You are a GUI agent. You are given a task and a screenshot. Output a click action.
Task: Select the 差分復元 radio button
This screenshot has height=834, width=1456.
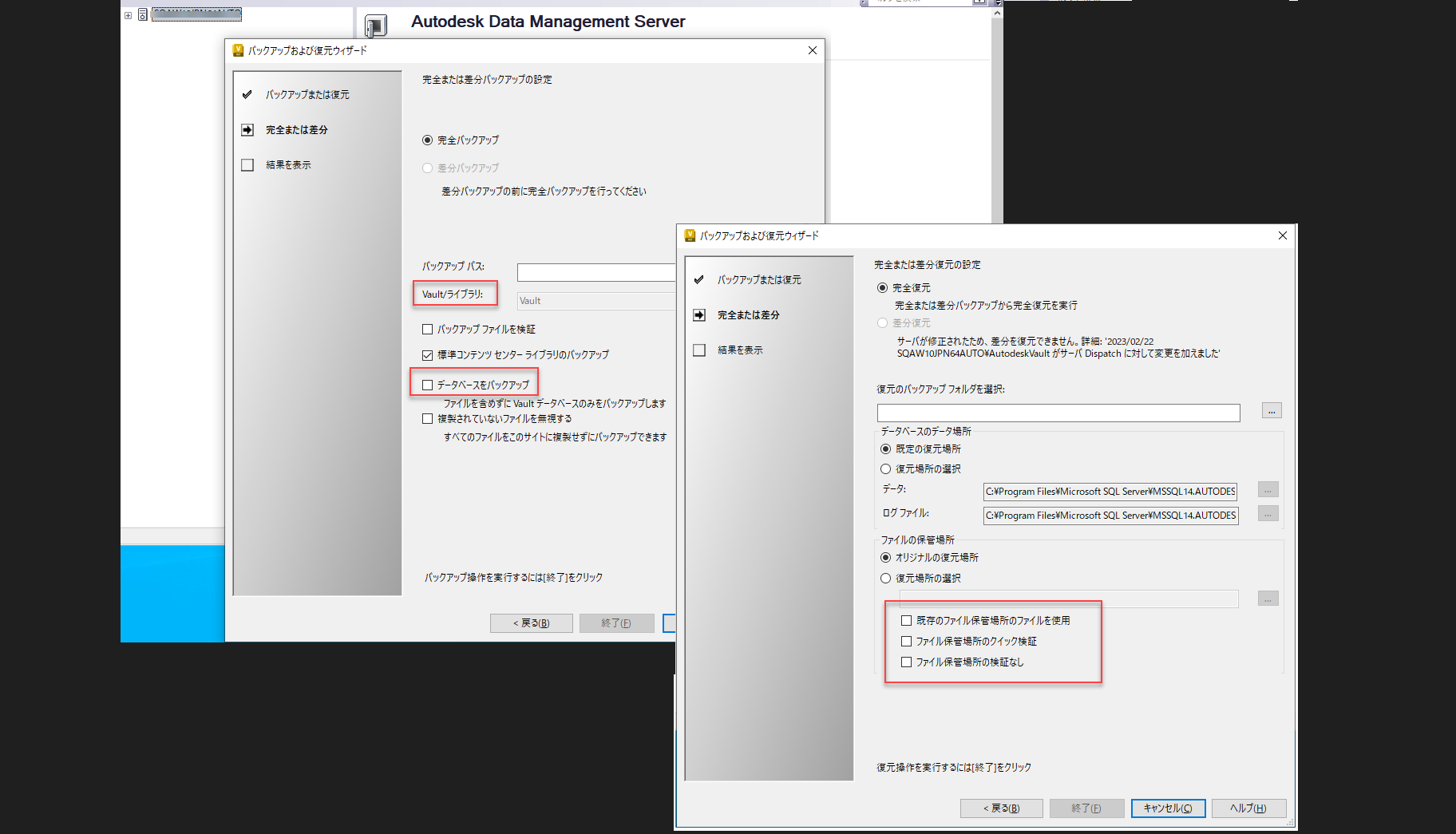coord(882,322)
